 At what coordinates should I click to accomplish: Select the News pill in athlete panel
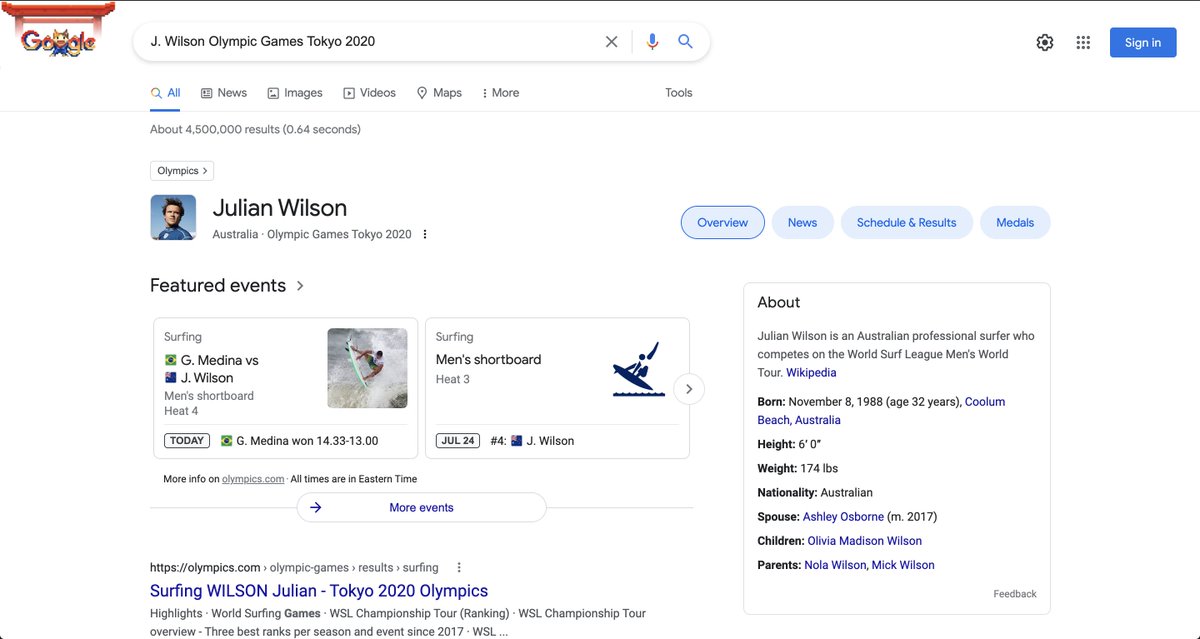(802, 223)
